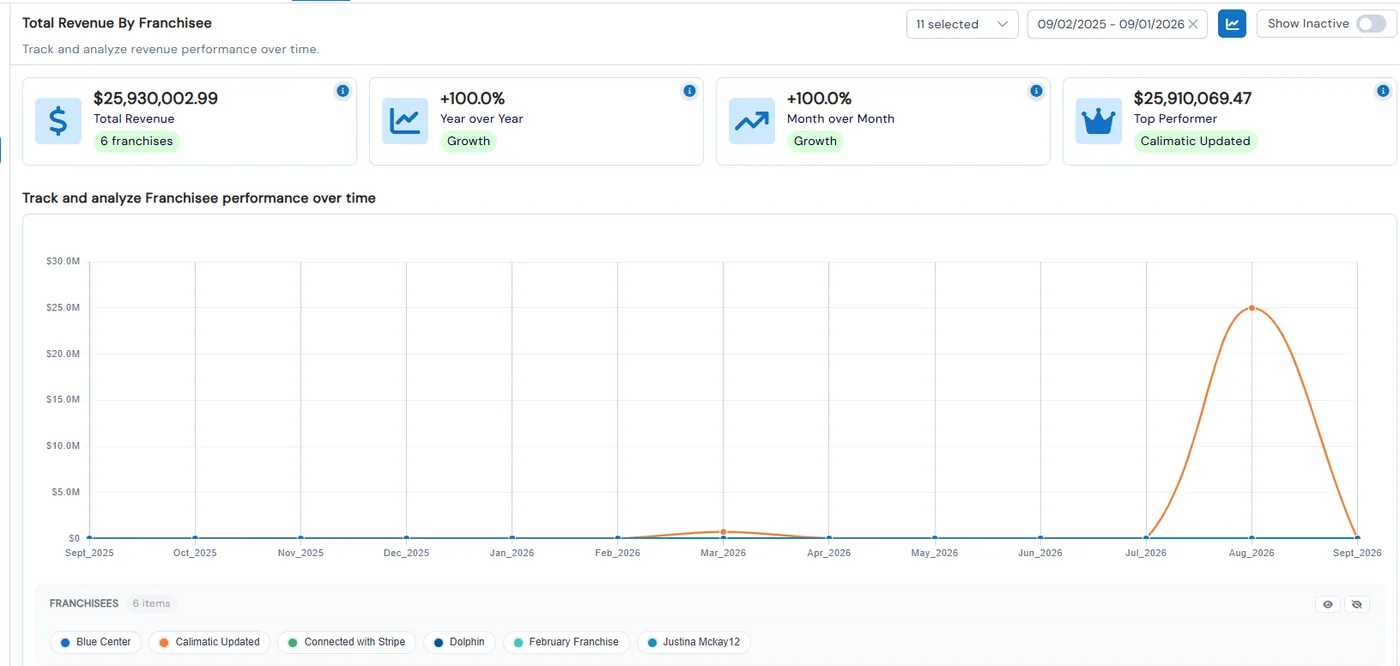Toggle the Show Inactive switch

(x=1371, y=24)
